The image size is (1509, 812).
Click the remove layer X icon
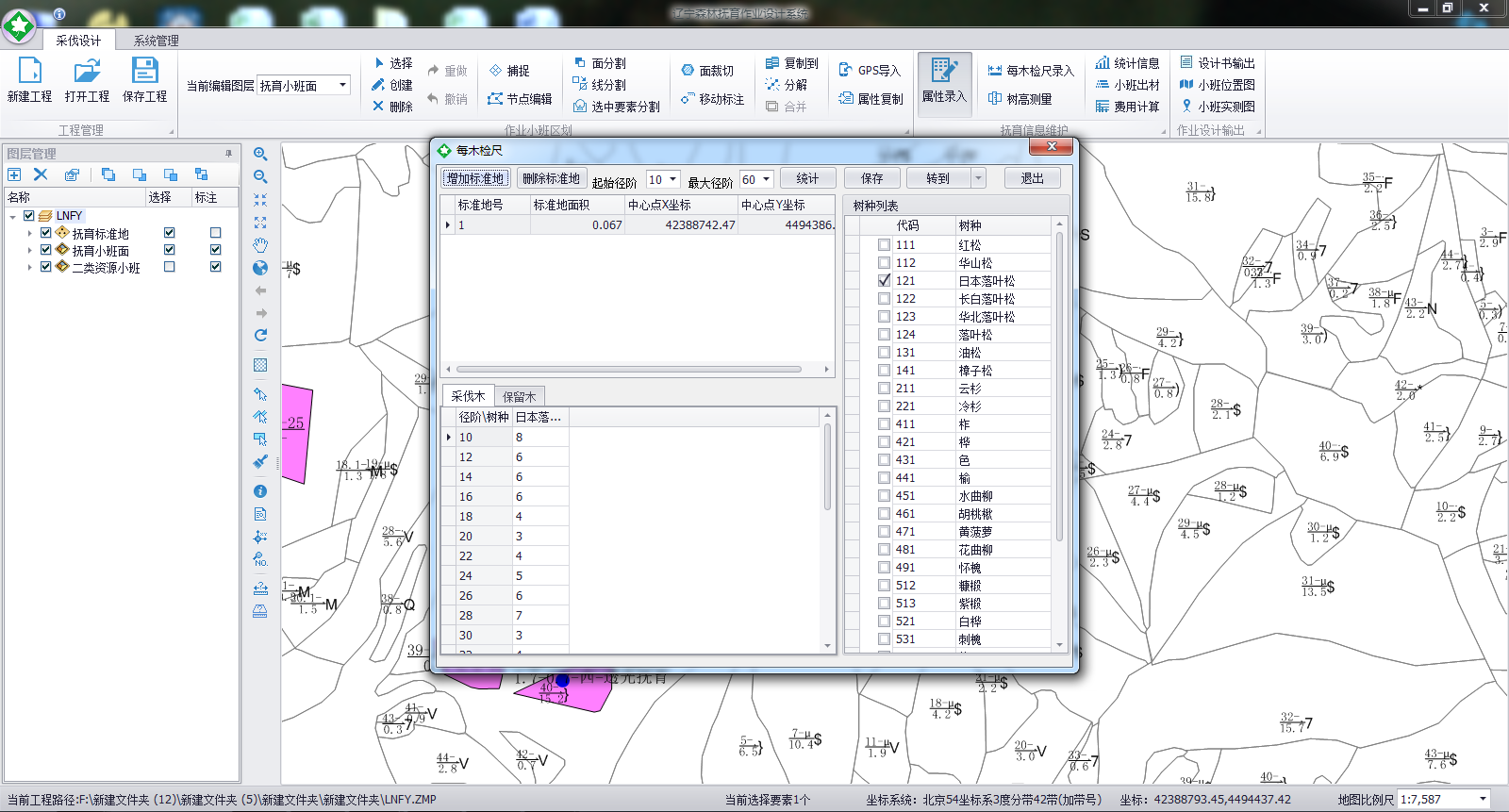point(41,174)
